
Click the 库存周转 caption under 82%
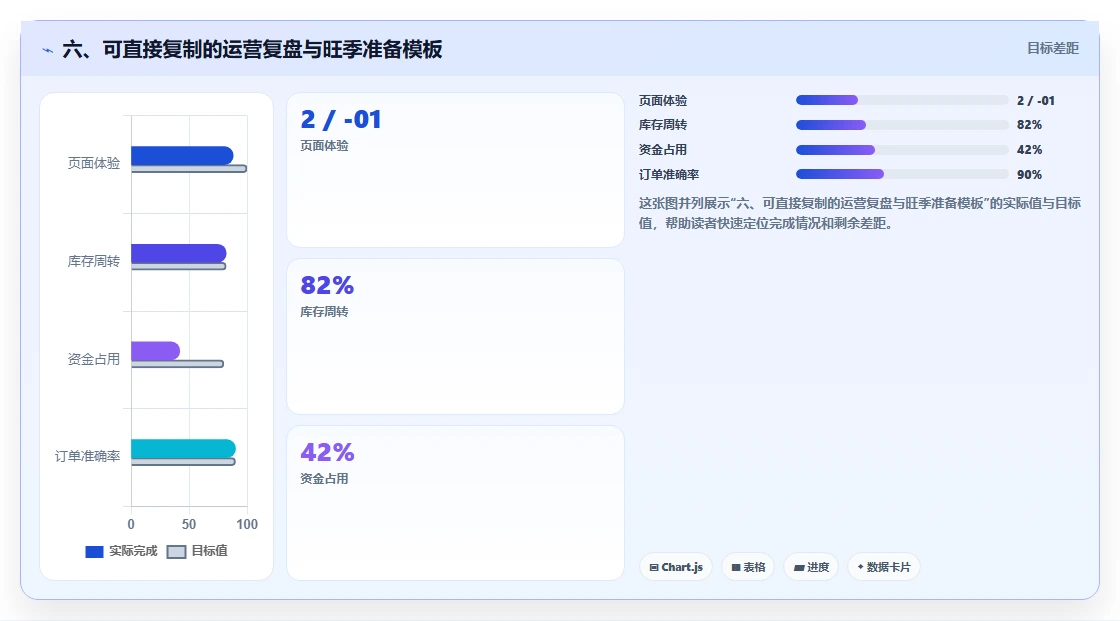click(x=324, y=312)
